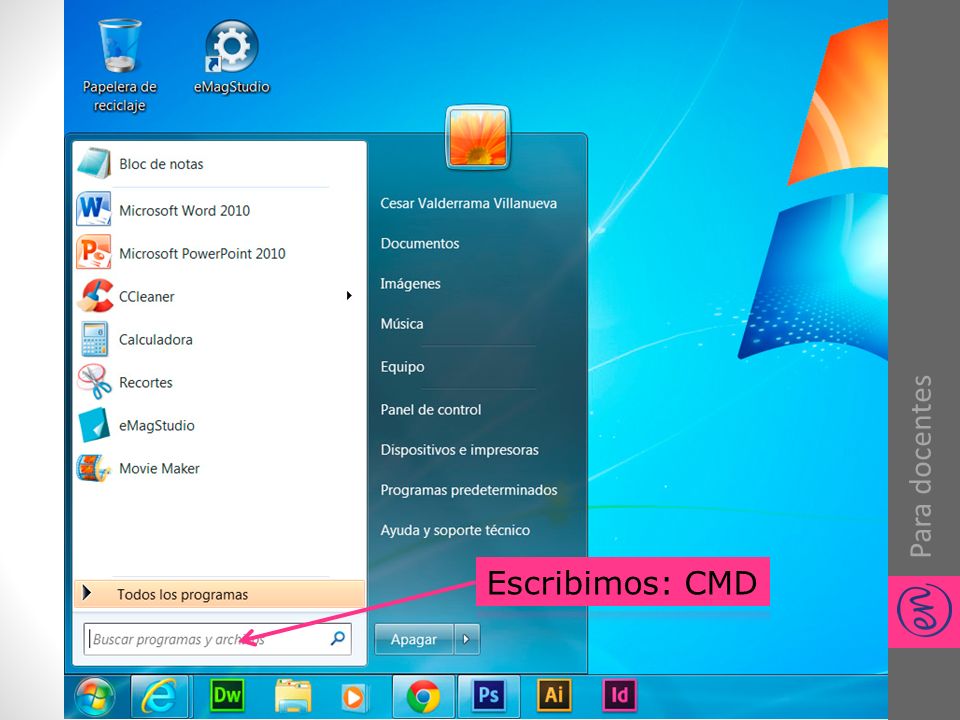Expand CCleaner submenu arrow
960x720 pixels.
click(349, 296)
